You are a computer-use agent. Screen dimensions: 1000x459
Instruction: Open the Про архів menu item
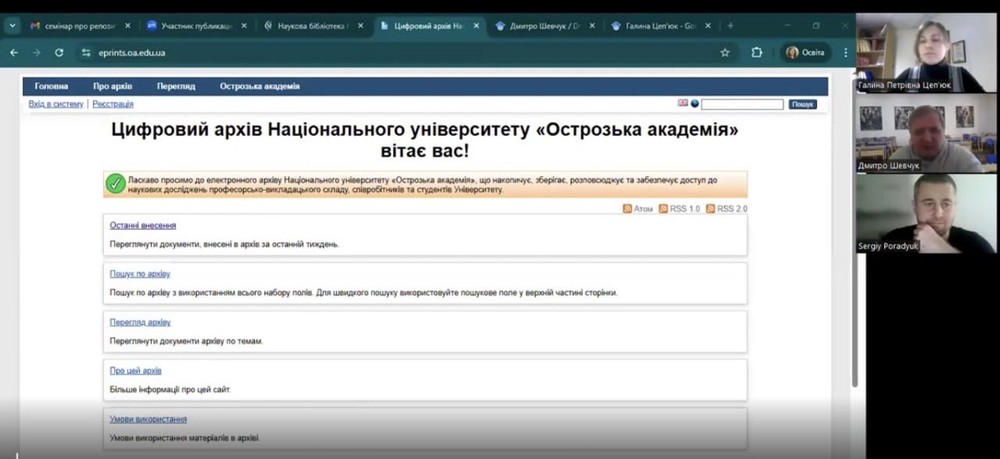pyautogui.click(x=112, y=86)
